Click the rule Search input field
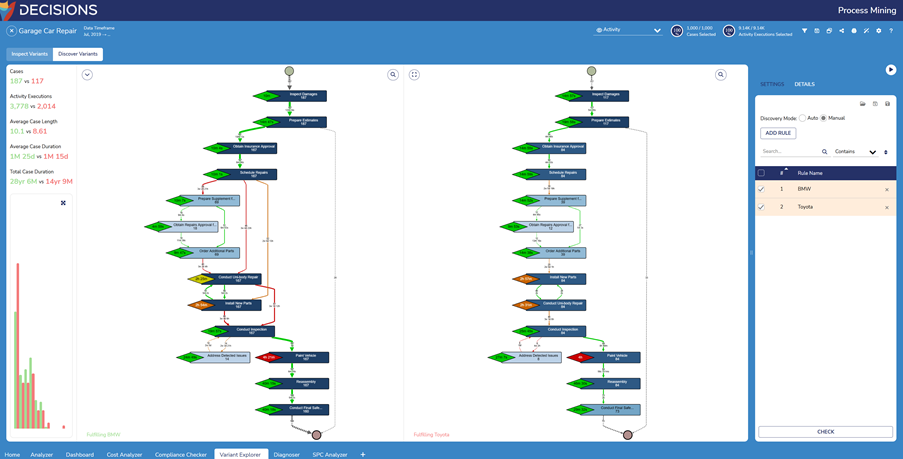The height and width of the screenshot is (459, 903). pyautogui.click(x=790, y=152)
